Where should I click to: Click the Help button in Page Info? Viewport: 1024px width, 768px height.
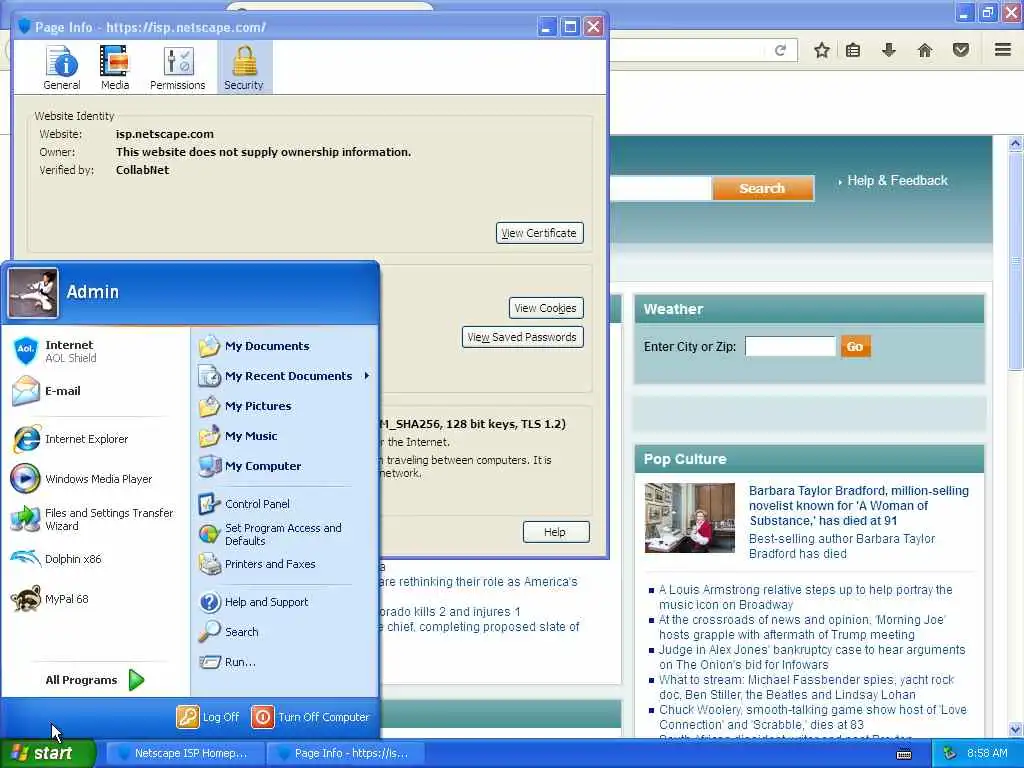[x=556, y=532]
